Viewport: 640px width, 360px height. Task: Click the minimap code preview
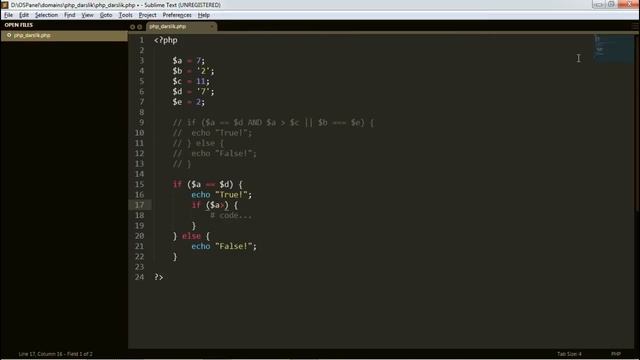pyautogui.click(x=613, y=49)
